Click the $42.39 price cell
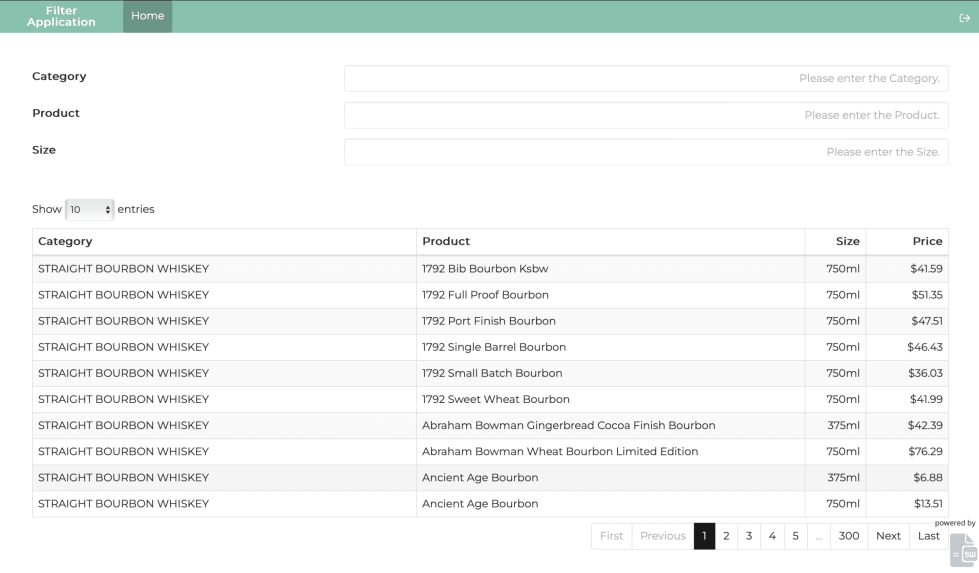The width and height of the screenshot is (979, 573). (x=907, y=426)
